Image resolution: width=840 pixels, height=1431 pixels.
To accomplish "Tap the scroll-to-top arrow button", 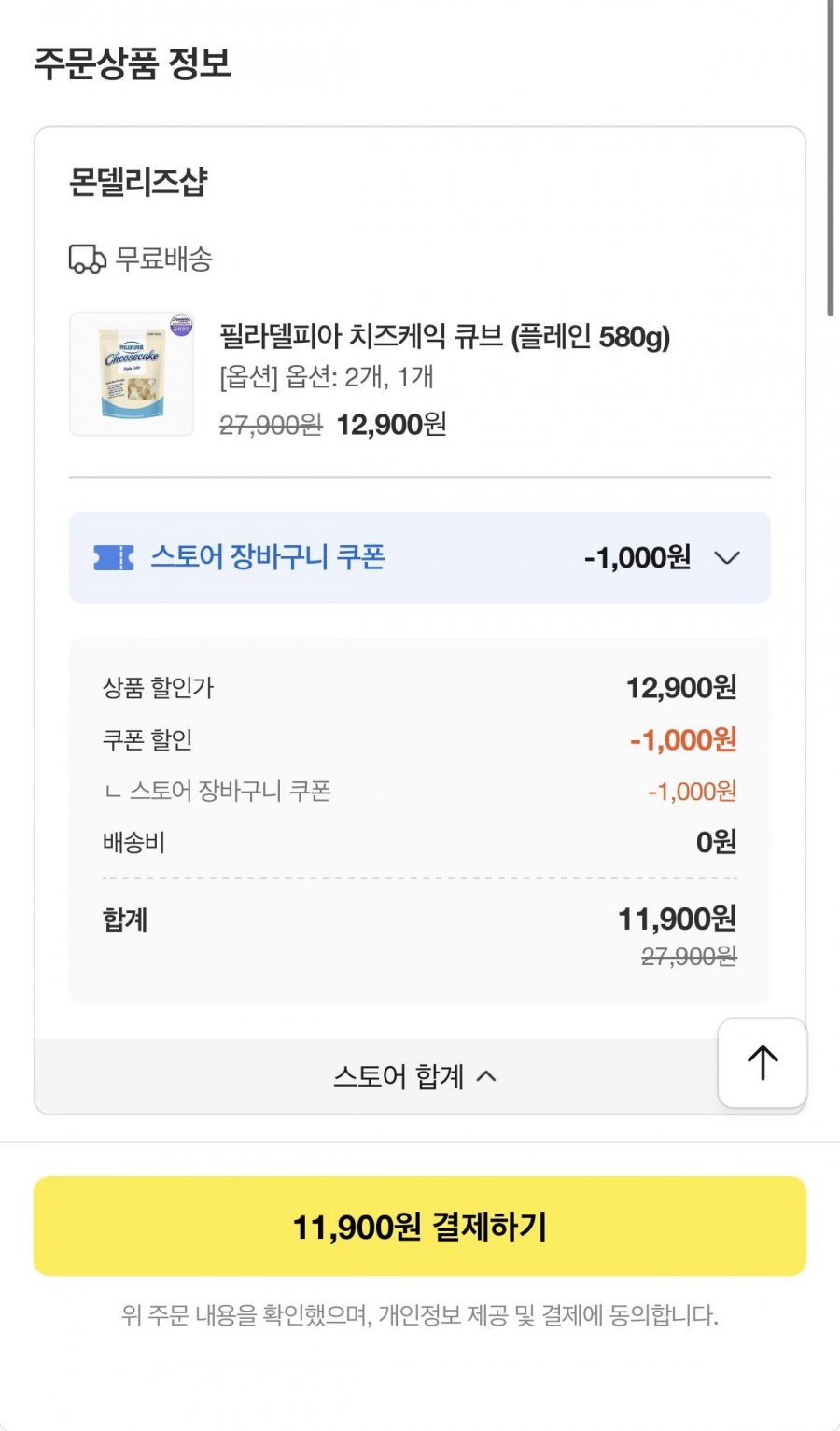I will click(x=762, y=1062).
